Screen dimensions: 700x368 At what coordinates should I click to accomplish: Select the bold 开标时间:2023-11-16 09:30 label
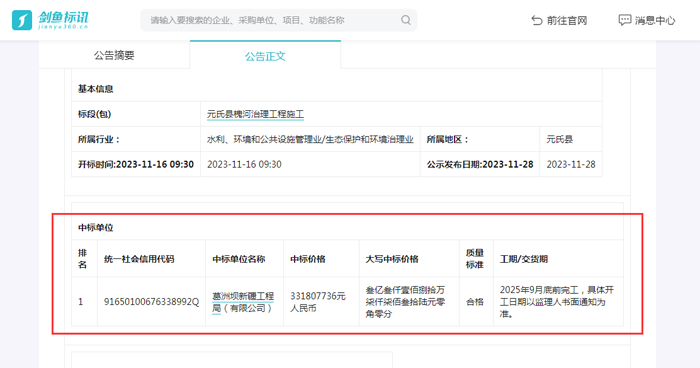[x=136, y=164]
